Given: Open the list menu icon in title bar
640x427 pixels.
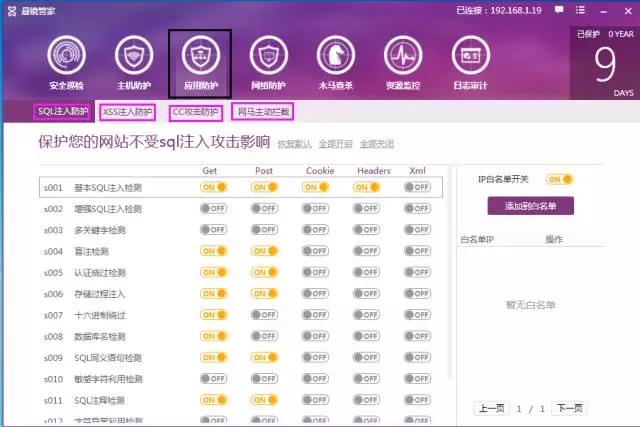Looking at the screenshot, I should 580,10.
